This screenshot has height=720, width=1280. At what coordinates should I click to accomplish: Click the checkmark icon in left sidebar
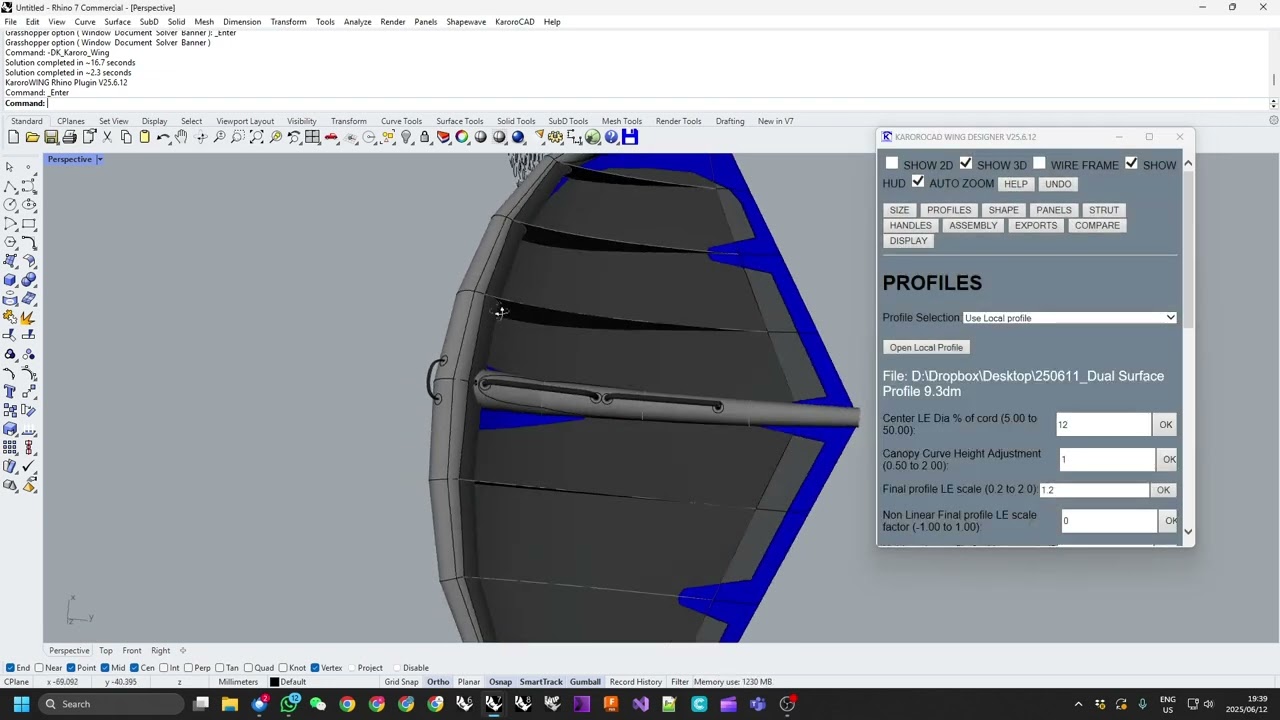click(x=28, y=466)
